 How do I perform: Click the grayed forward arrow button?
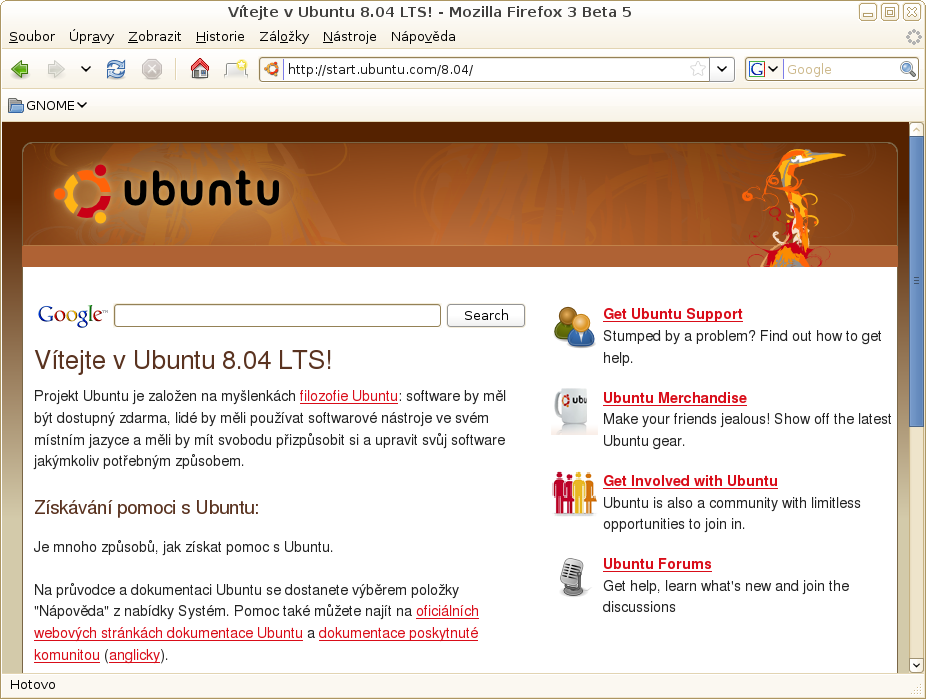[56, 70]
